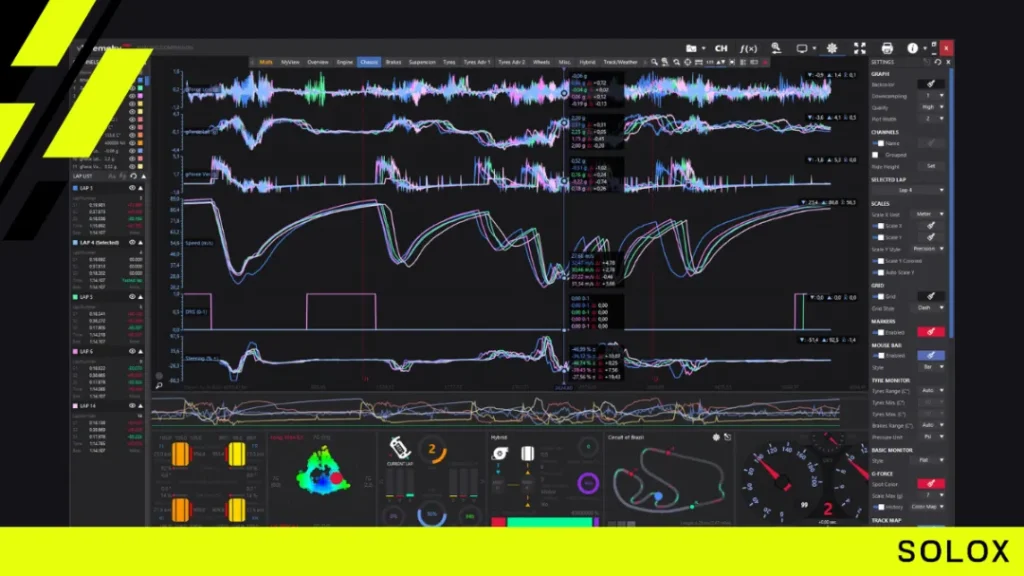This screenshot has height=576, width=1024.
Task: Pick the blue Mouse Bar color swatch
Action: pos(931,355)
